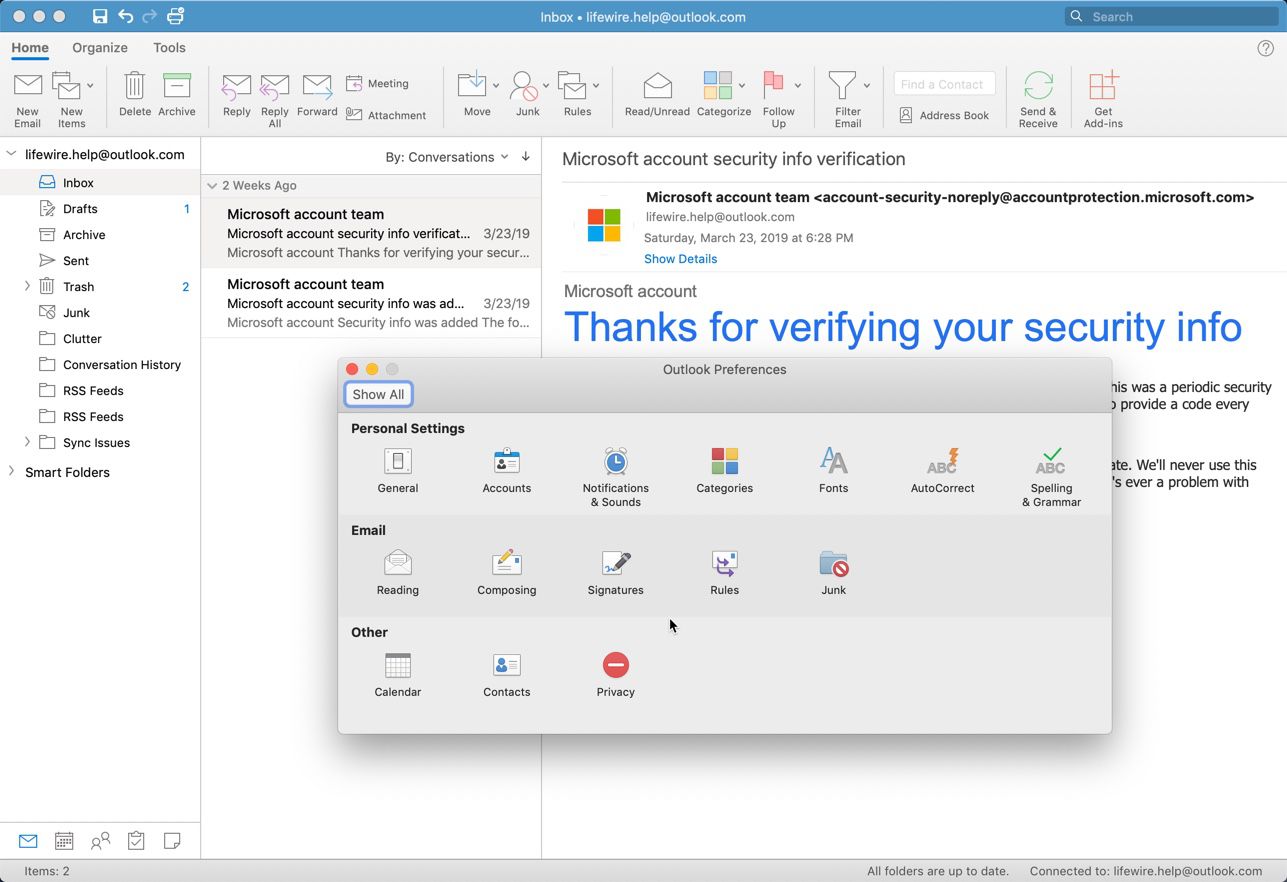
Task: Toggle Read/Unread status
Action: point(657,95)
